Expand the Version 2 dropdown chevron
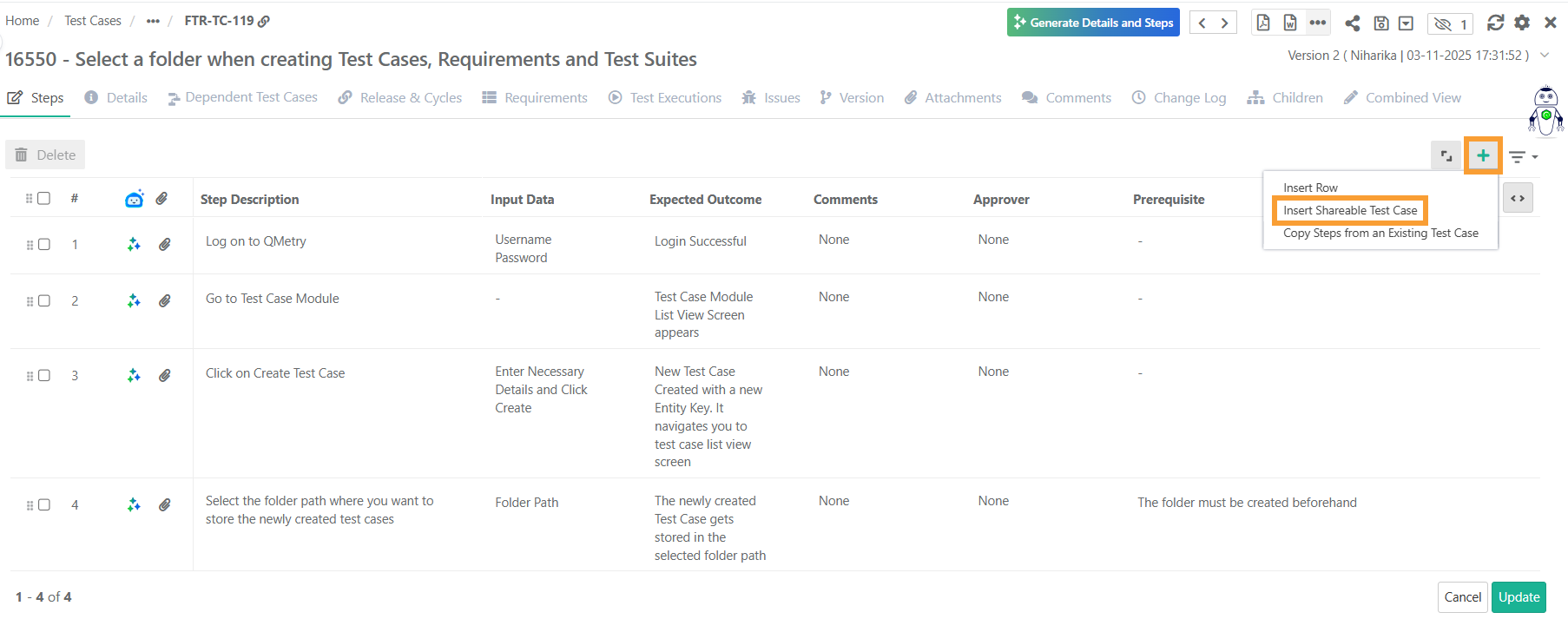This screenshot has height=619, width=1568. click(x=1545, y=56)
